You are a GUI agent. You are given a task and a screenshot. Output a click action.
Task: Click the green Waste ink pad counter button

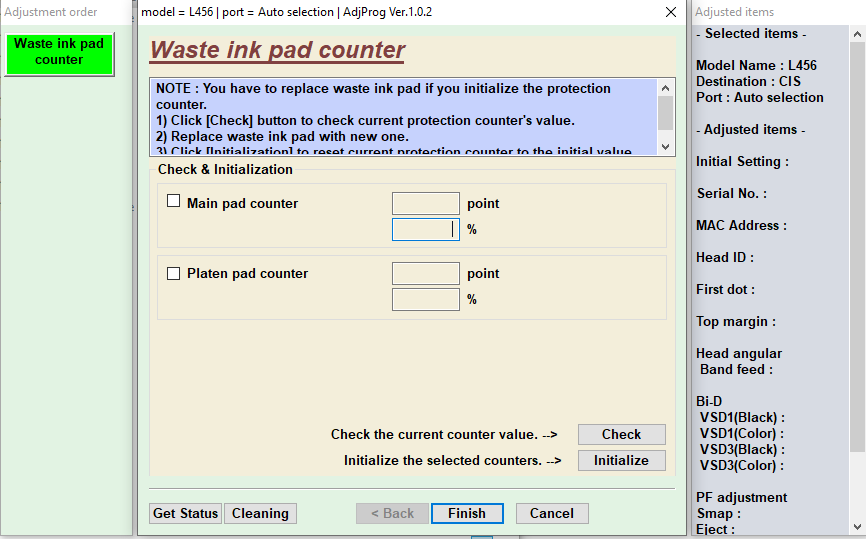[x=59, y=52]
